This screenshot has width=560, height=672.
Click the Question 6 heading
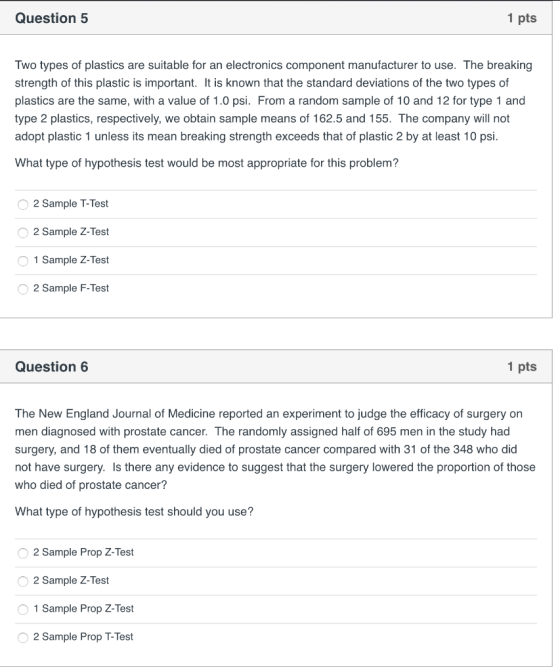pyautogui.click(x=51, y=367)
